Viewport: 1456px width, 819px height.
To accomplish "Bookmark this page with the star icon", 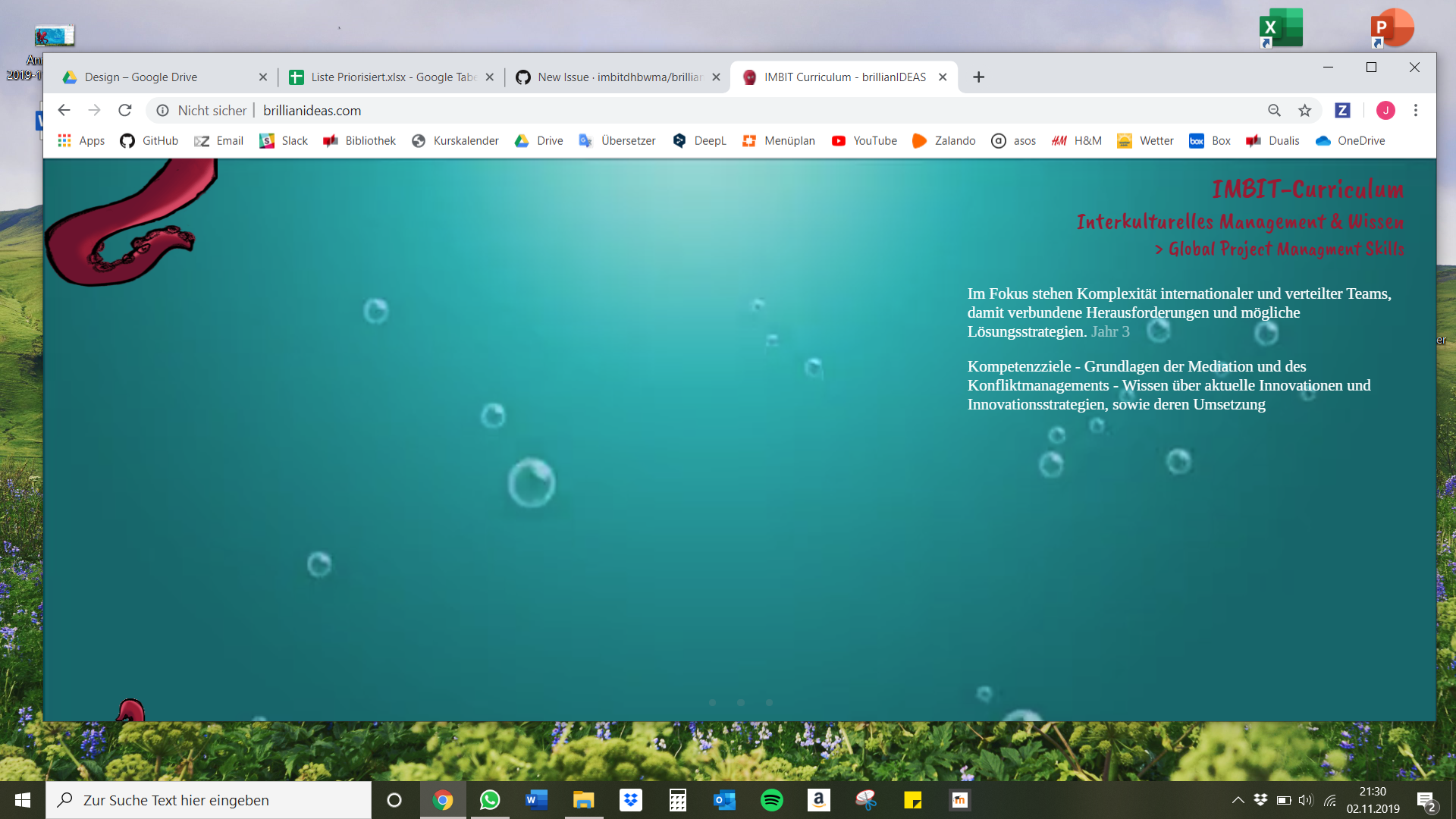I will click(1304, 110).
